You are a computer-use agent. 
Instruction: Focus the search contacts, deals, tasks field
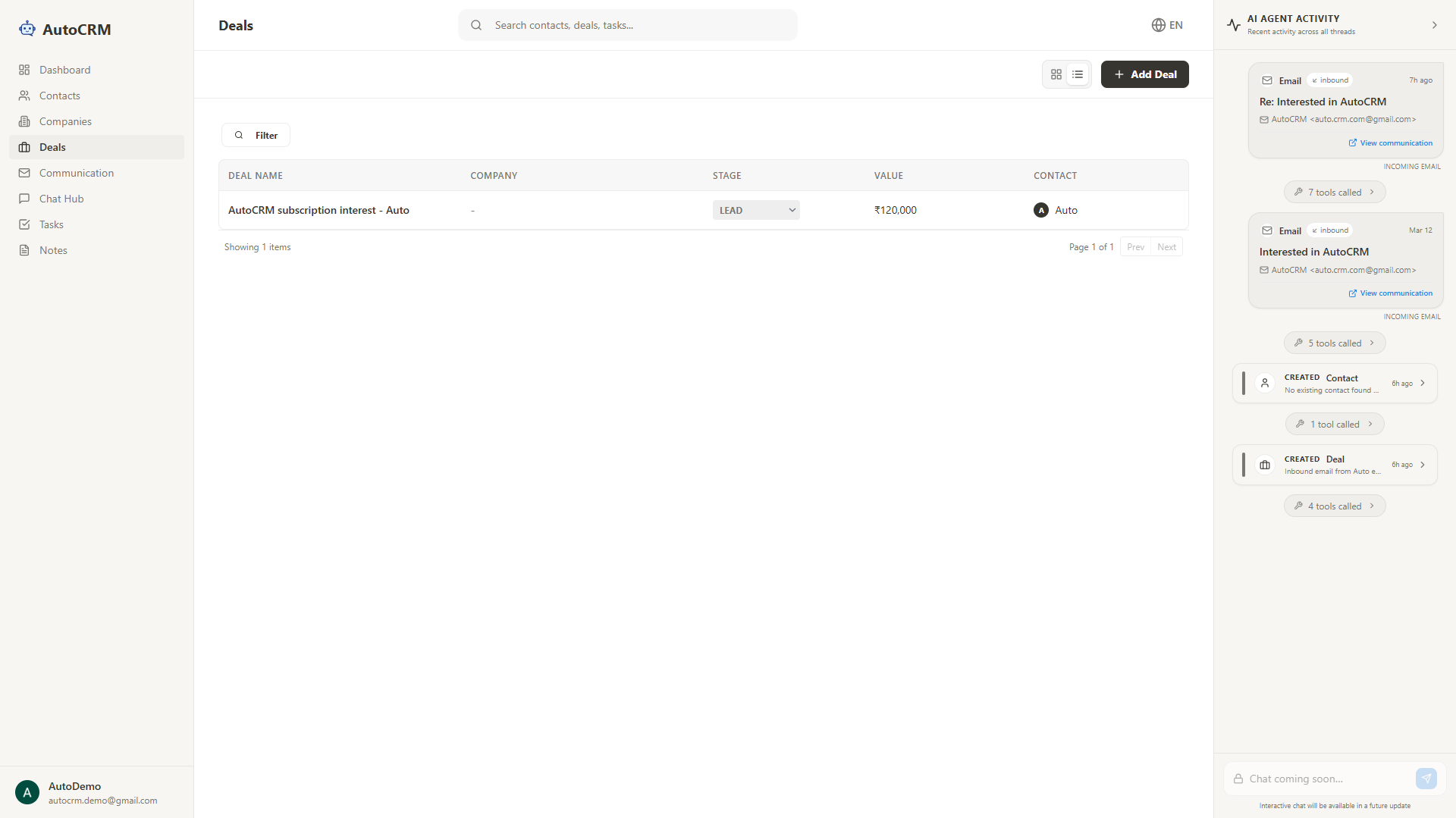[x=627, y=25]
